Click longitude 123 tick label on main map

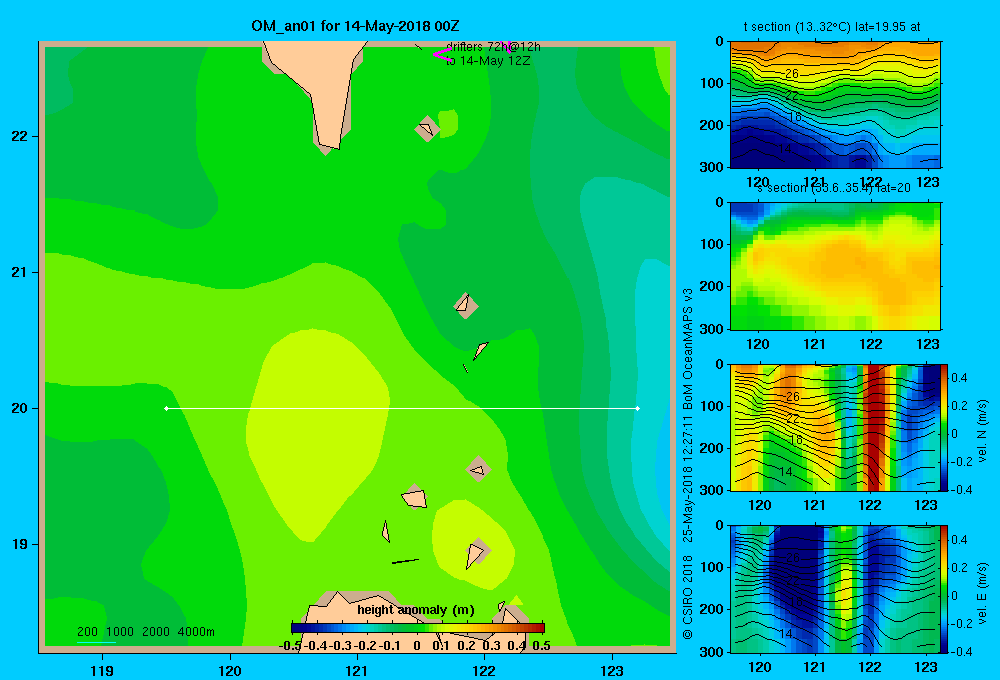612,670
